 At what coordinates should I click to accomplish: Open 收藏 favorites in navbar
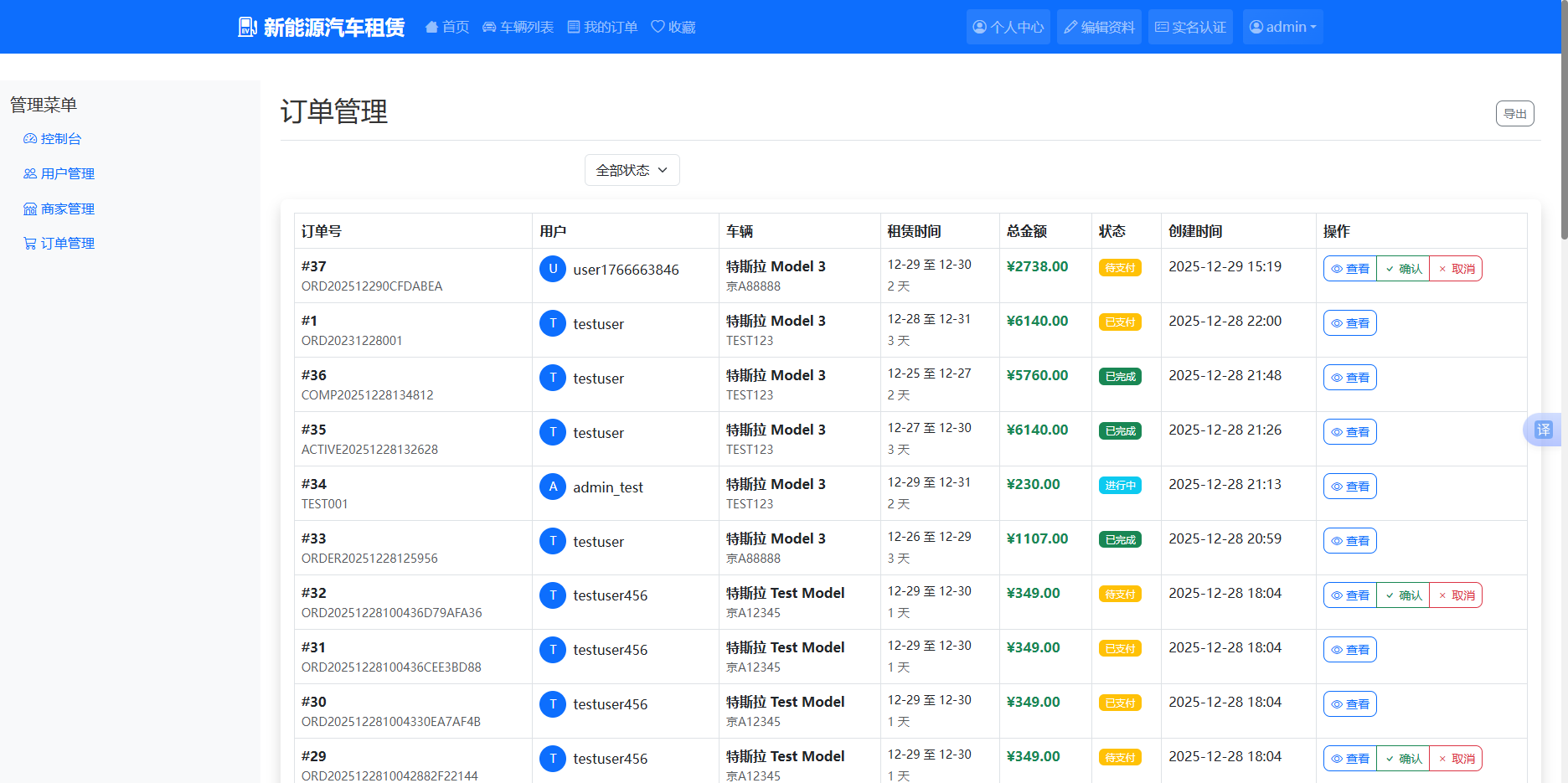673,27
